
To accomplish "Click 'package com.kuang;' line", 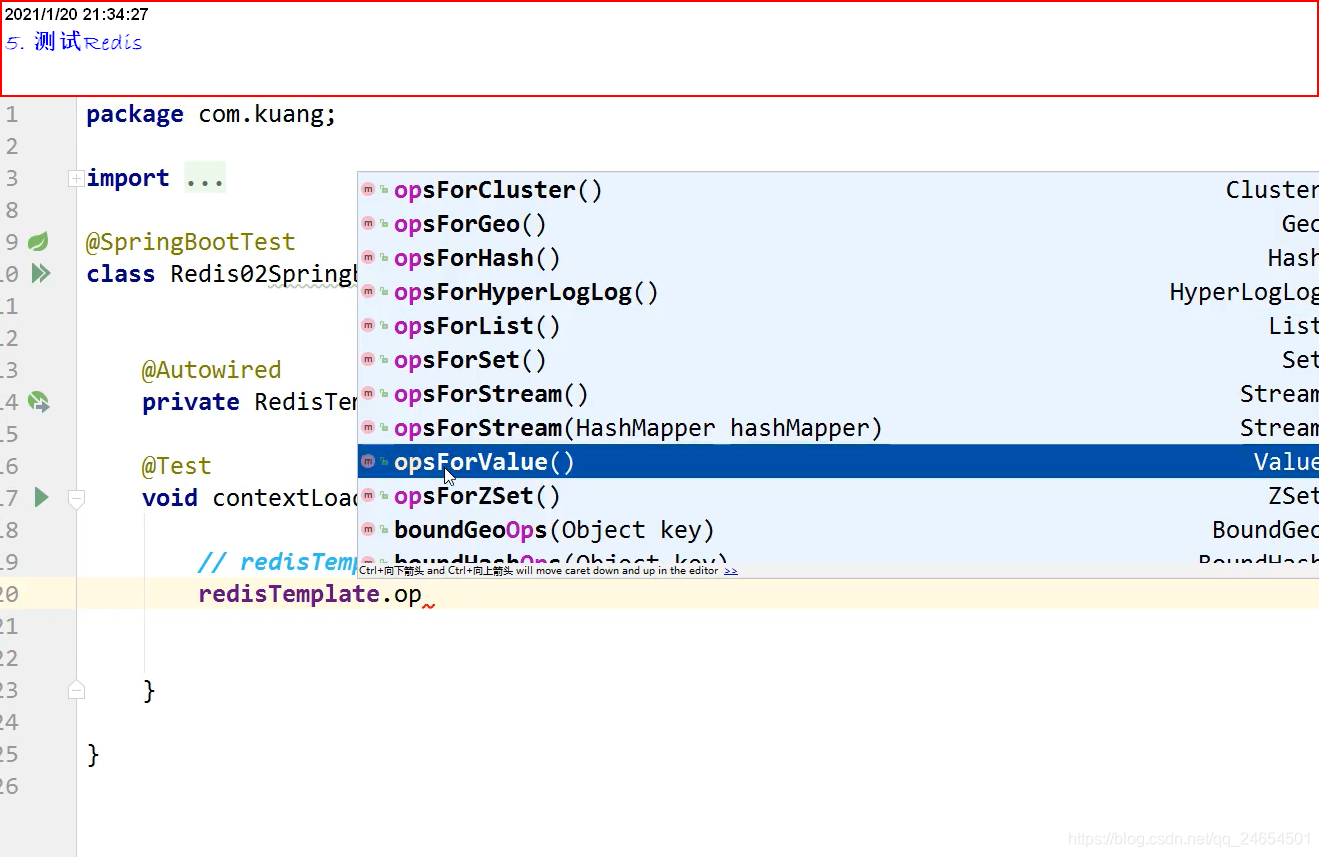I will click(x=211, y=114).
